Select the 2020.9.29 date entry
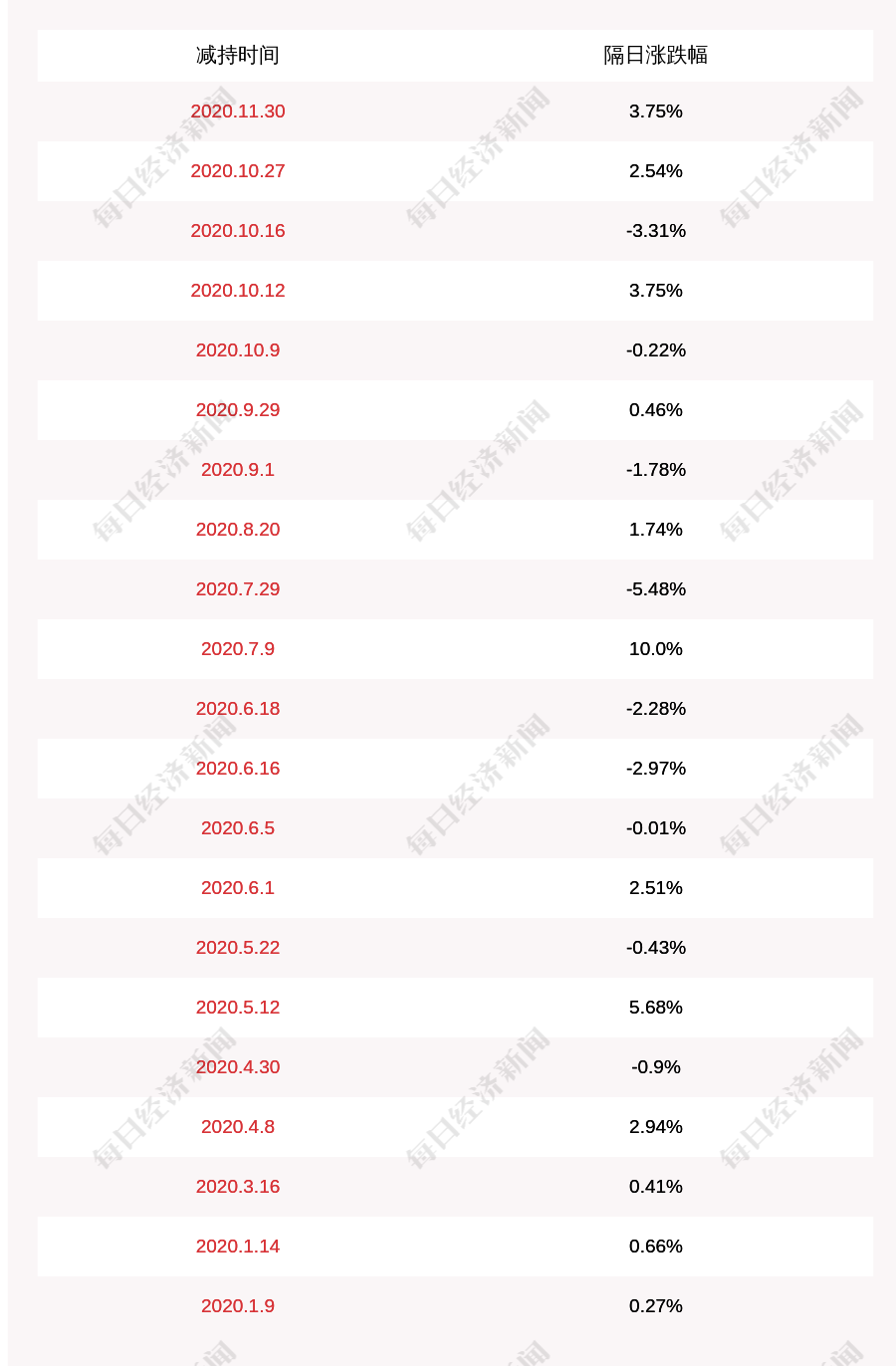Viewport: 896px width, 1366px height. point(238,409)
